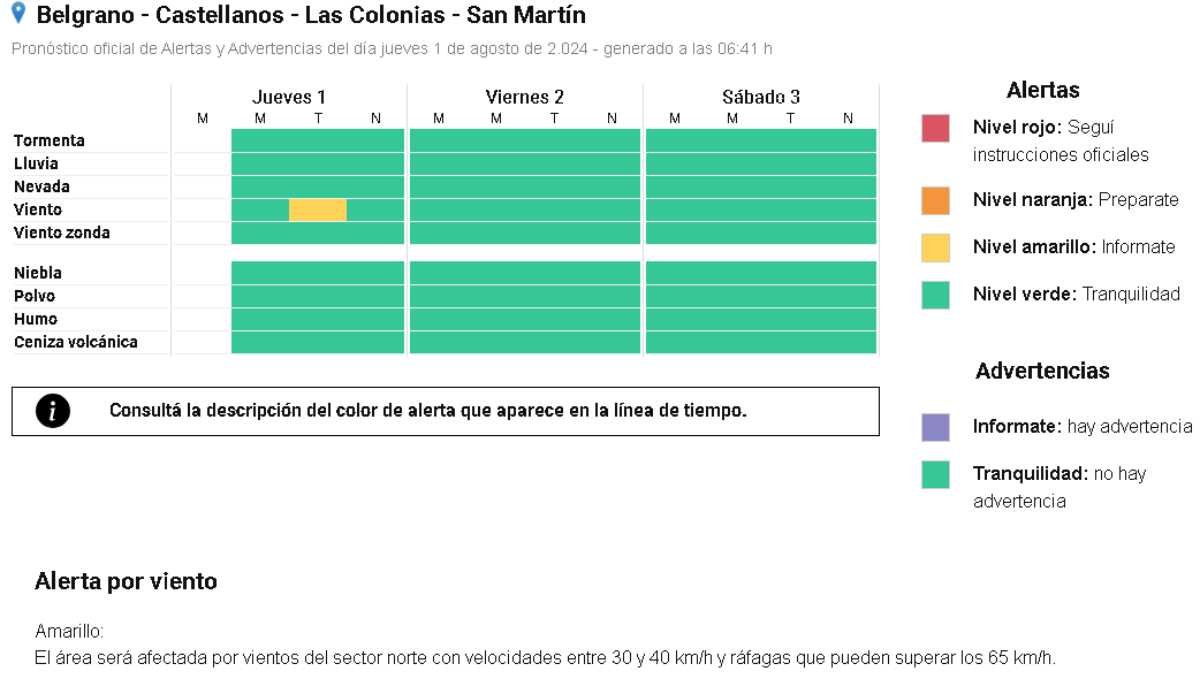Viewport: 1200px width, 679px height.
Task: Click the black info circle icon
Action: click(x=50, y=411)
